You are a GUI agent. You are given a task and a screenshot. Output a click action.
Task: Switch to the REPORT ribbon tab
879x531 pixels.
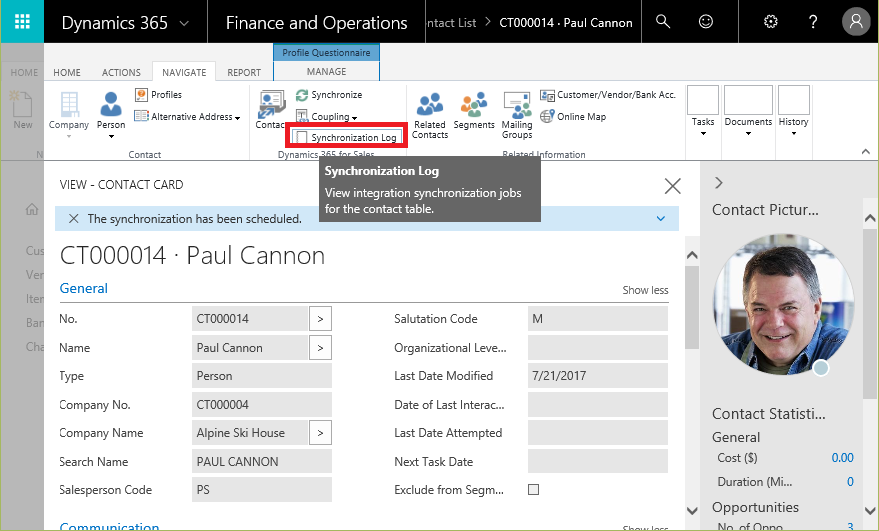coord(244,72)
